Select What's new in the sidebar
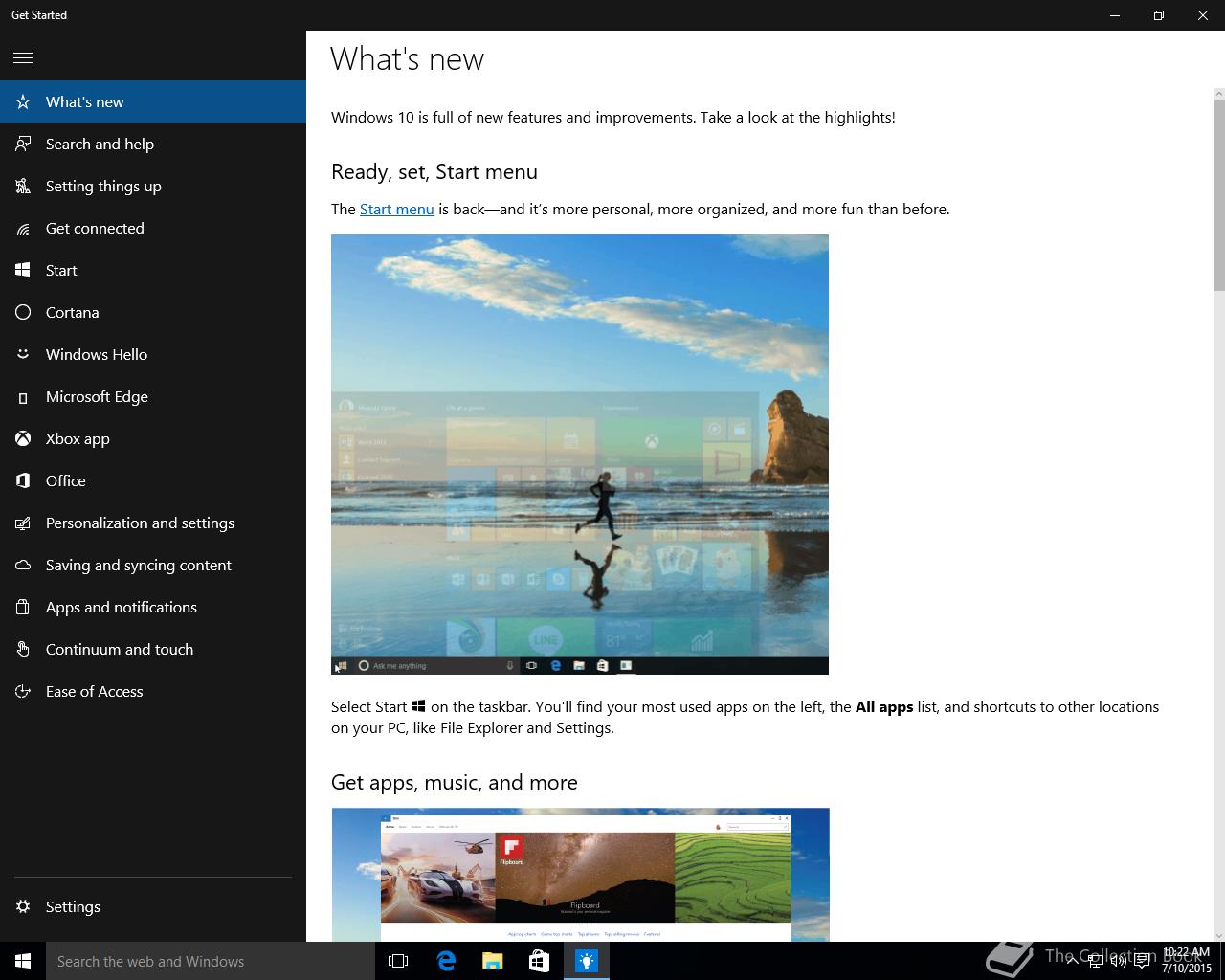The width and height of the screenshot is (1225, 980). coord(153,101)
